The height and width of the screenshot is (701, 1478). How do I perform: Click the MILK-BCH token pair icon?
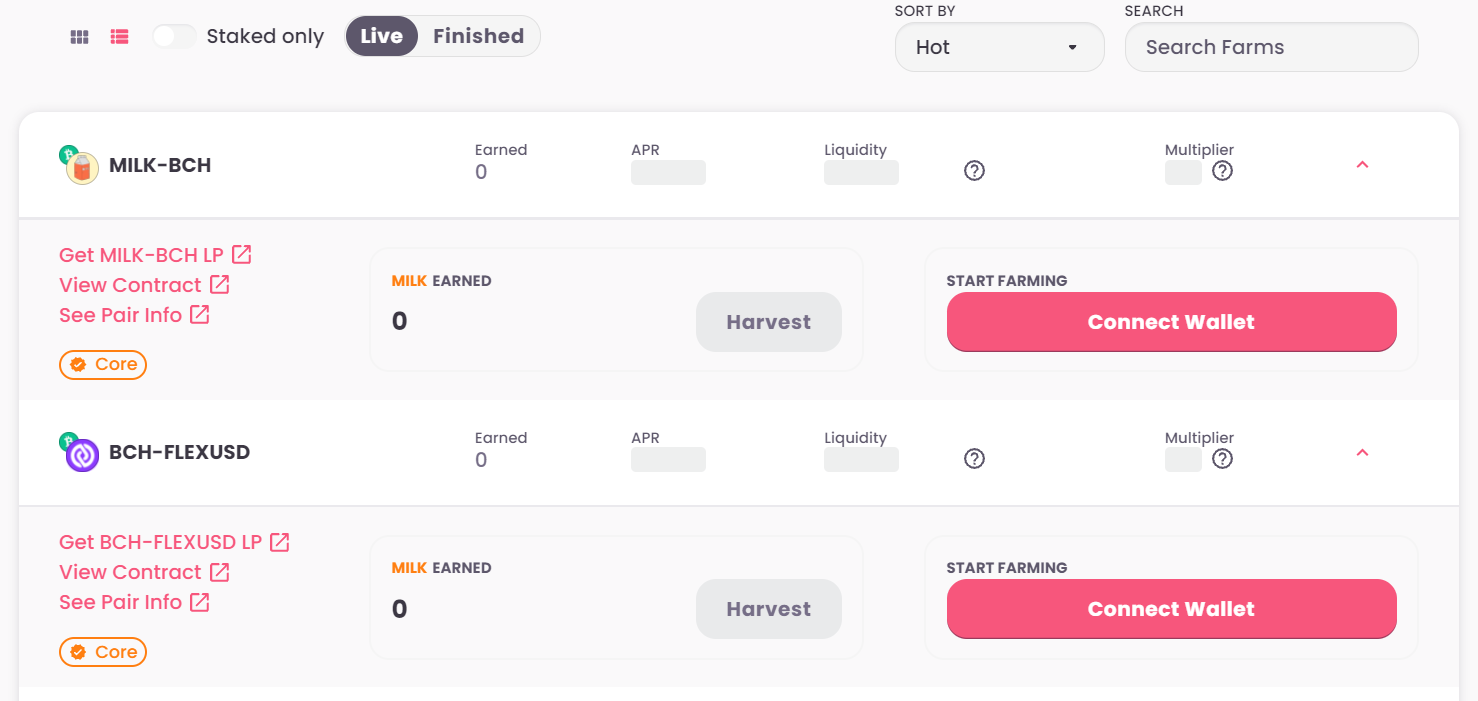coord(80,165)
